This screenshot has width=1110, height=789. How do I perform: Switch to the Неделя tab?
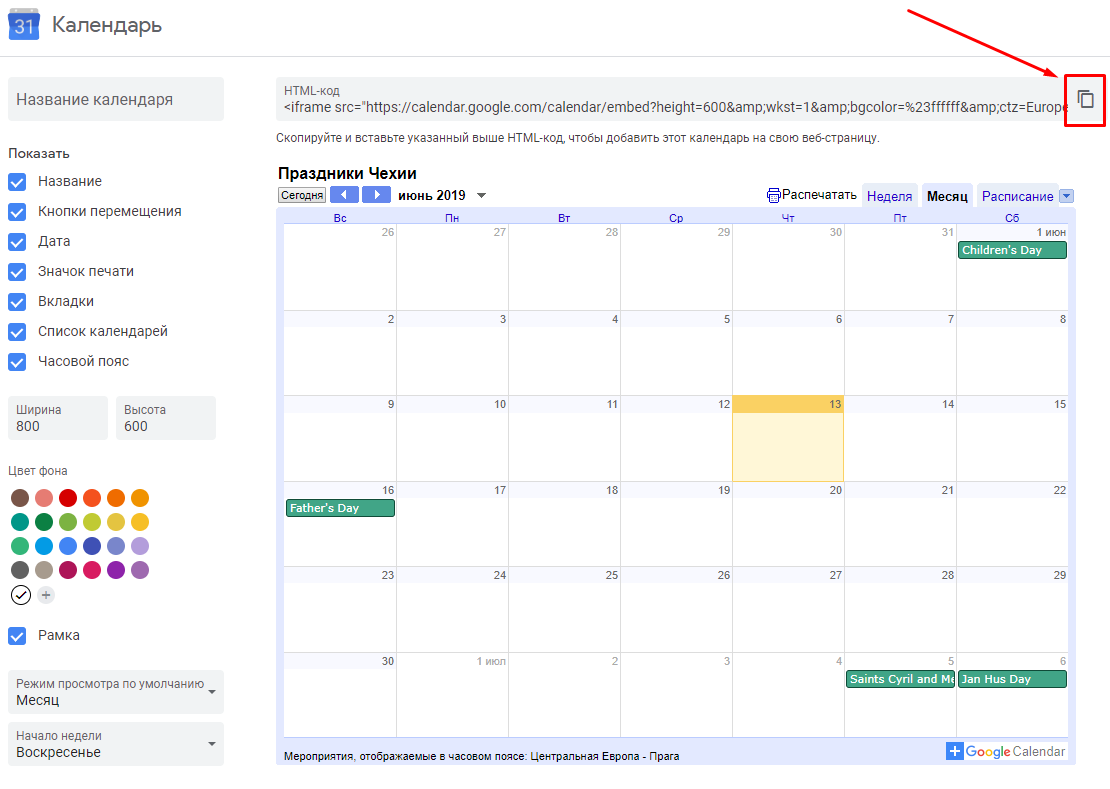point(889,196)
